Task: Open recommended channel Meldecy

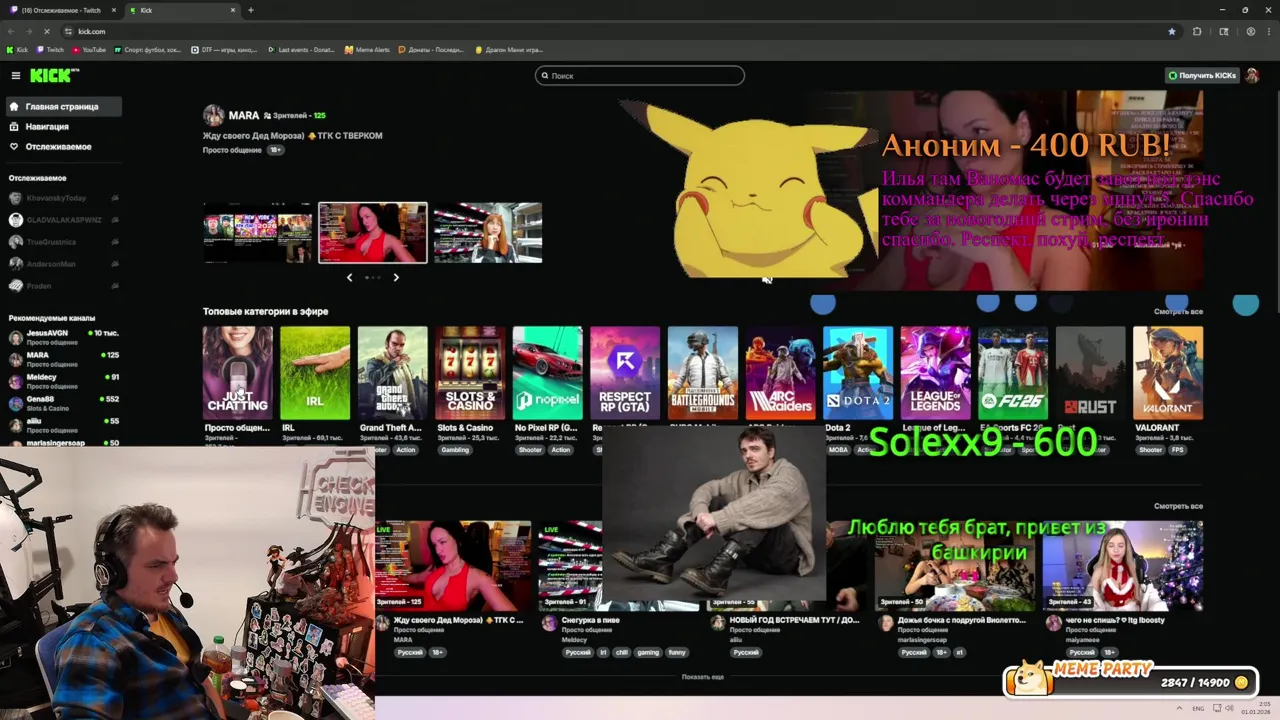Action: pos(64,381)
